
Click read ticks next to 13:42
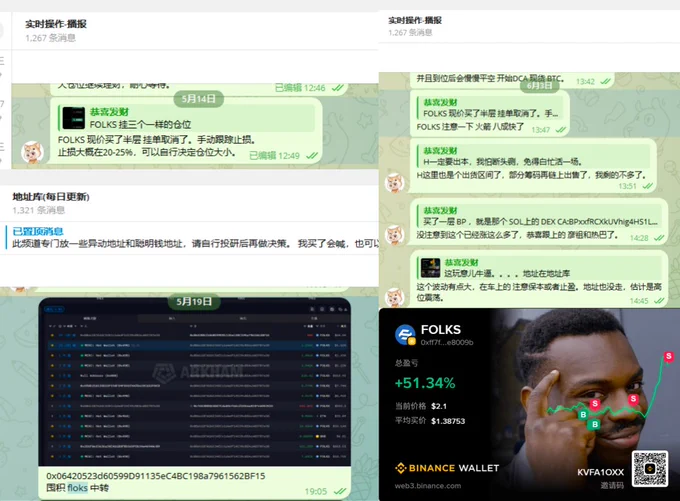tap(605, 81)
